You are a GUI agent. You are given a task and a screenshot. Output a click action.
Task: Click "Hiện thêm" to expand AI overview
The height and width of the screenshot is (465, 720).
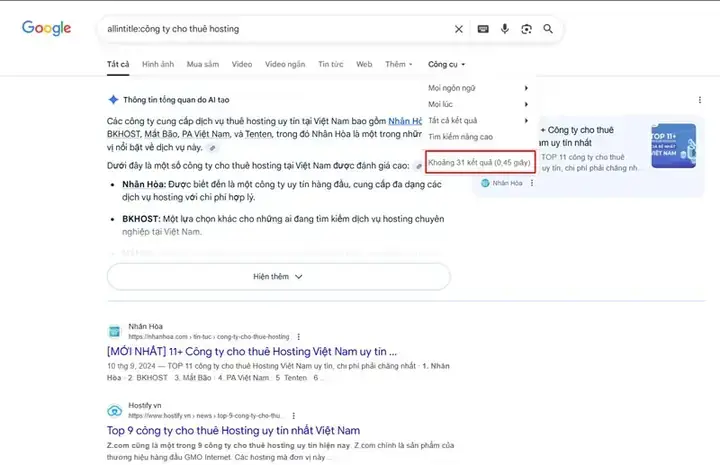click(x=278, y=276)
